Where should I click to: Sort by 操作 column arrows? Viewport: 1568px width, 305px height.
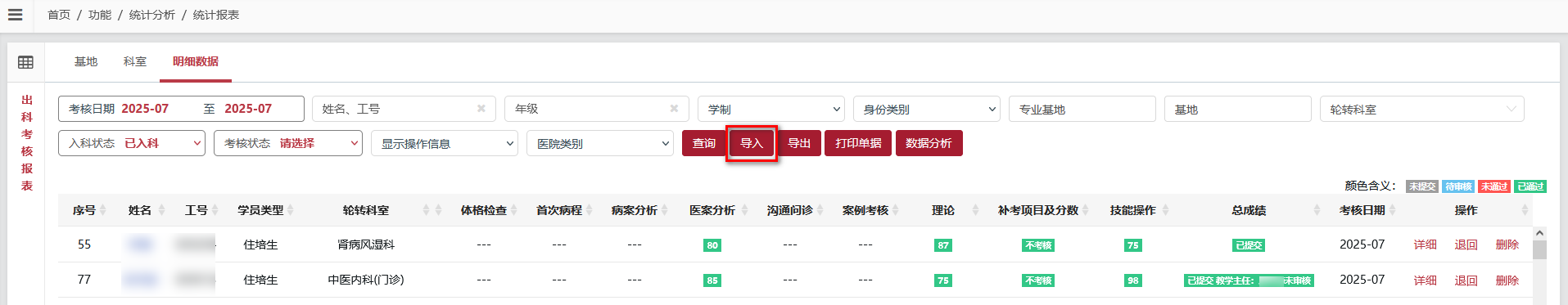[x=1525, y=210]
